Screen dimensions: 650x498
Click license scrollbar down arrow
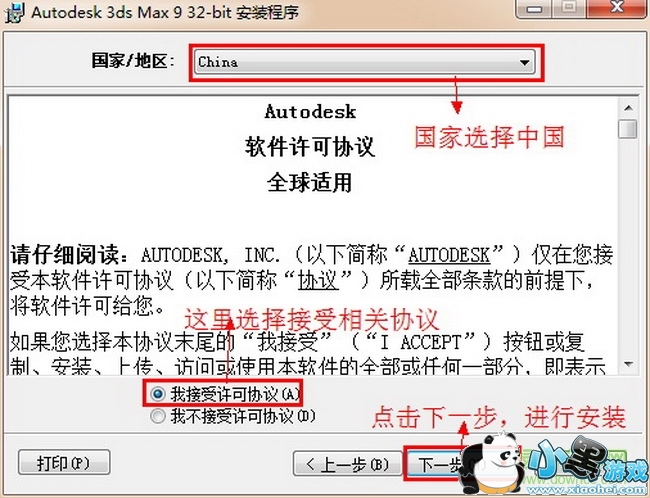pyautogui.click(x=628, y=364)
